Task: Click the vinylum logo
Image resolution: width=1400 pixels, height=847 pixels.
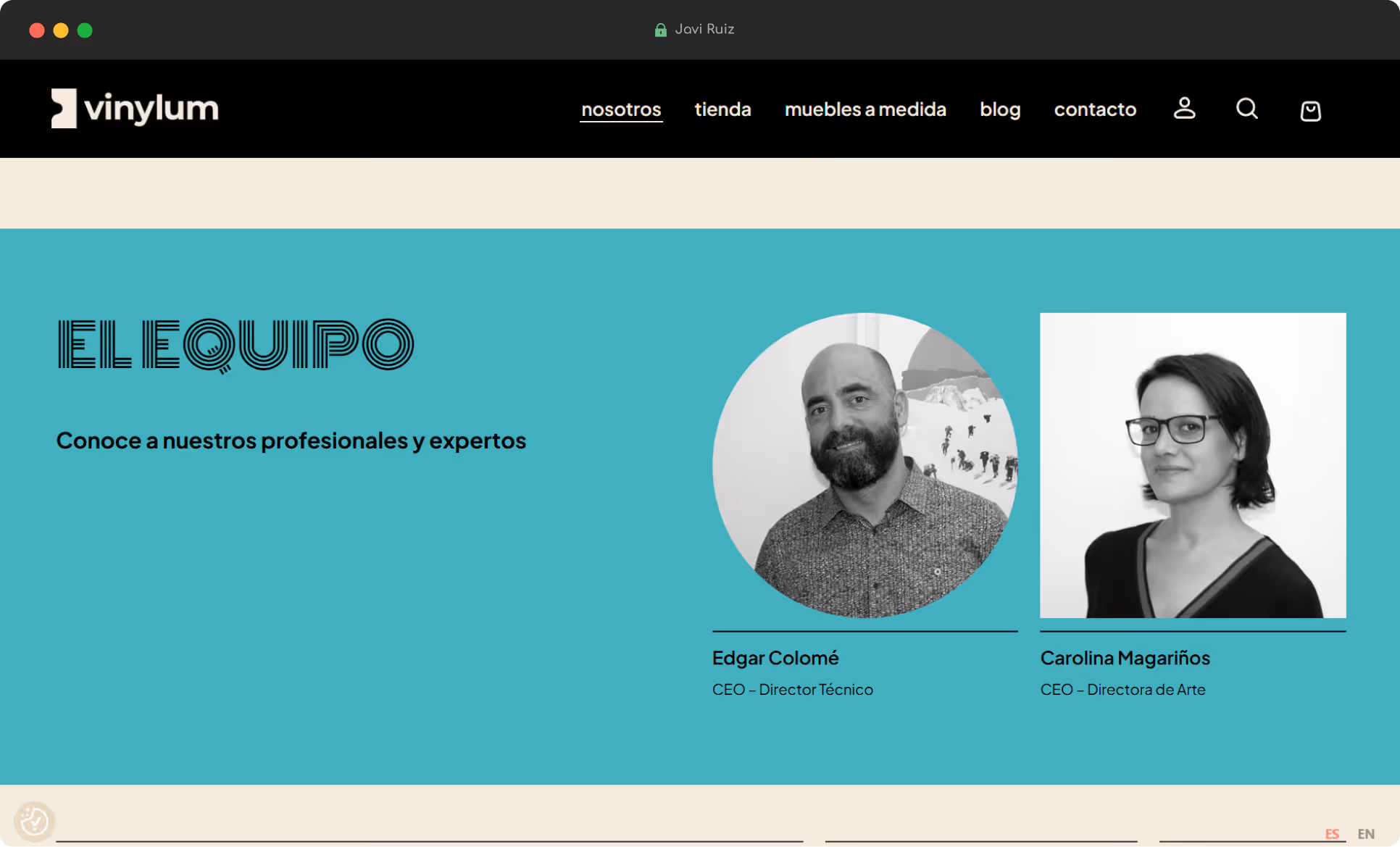Action: pyautogui.click(x=135, y=109)
